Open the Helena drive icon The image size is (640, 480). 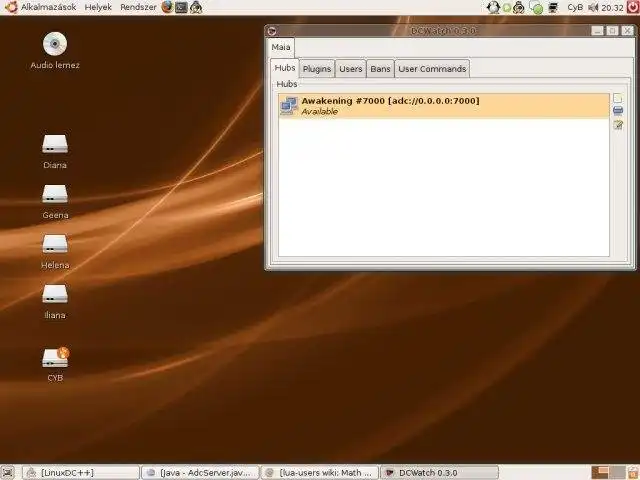pyautogui.click(x=55, y=244)
